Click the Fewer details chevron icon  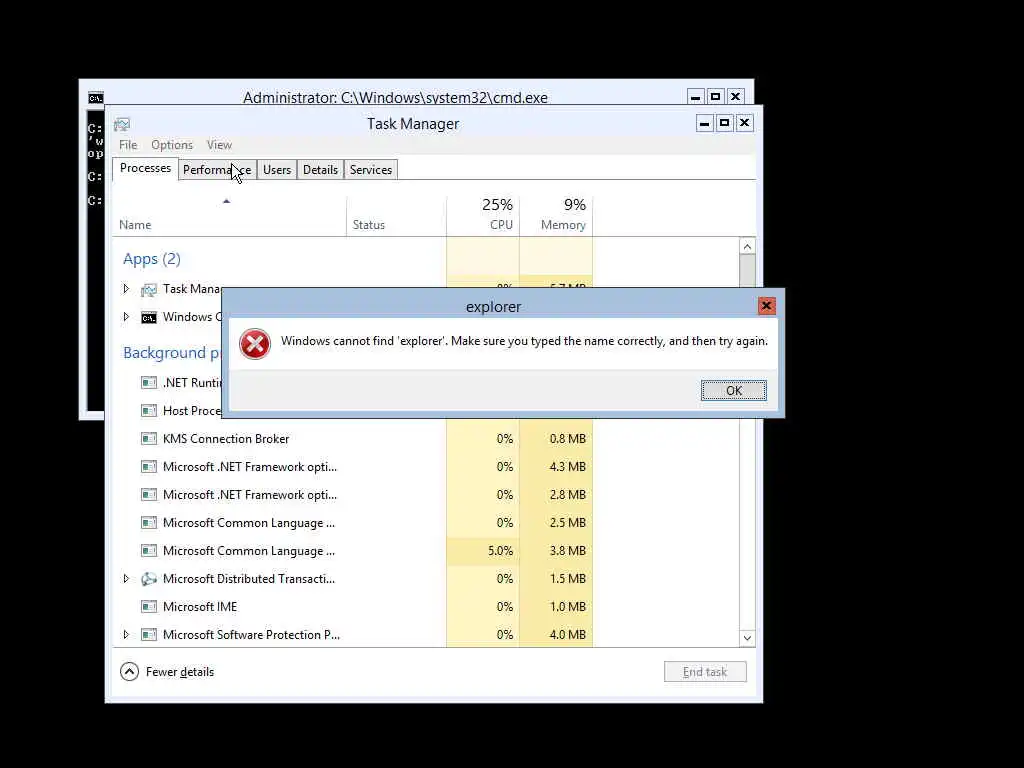tap(129, 671)
